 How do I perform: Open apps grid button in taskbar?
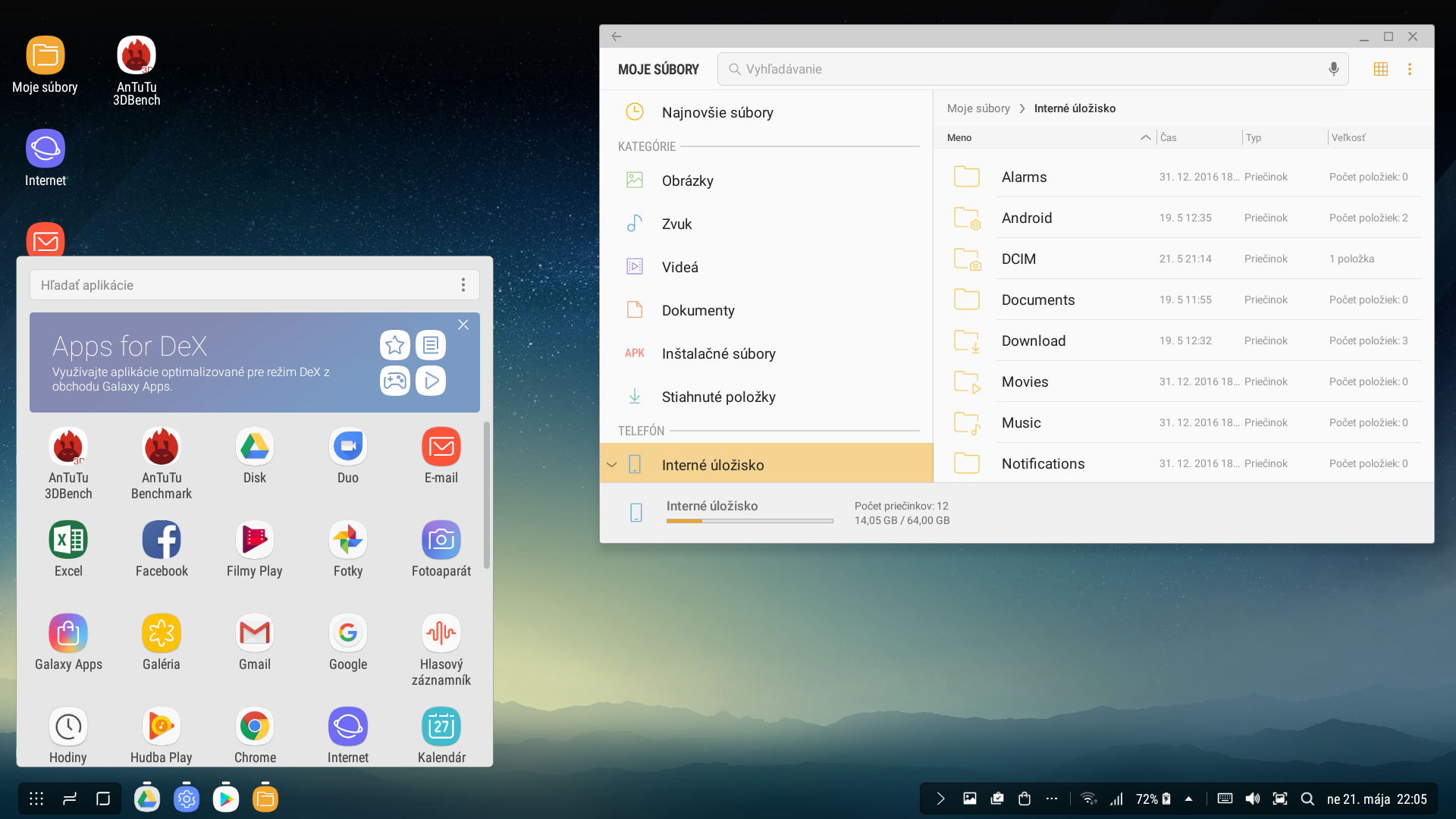pos(36,799)
